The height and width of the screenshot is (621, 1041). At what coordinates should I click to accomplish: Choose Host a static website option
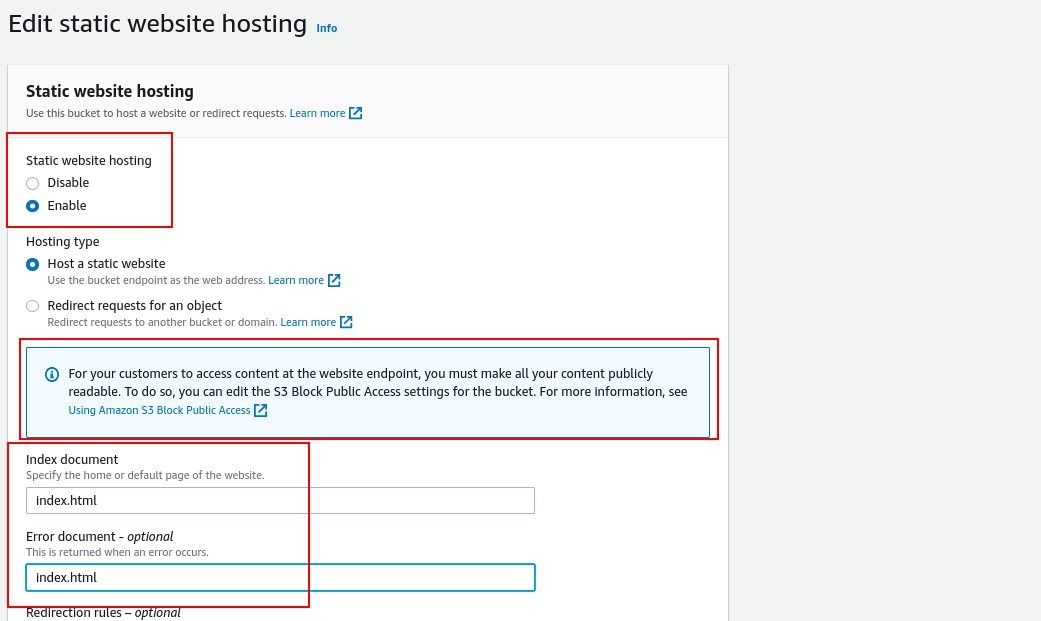pos(33,264)
